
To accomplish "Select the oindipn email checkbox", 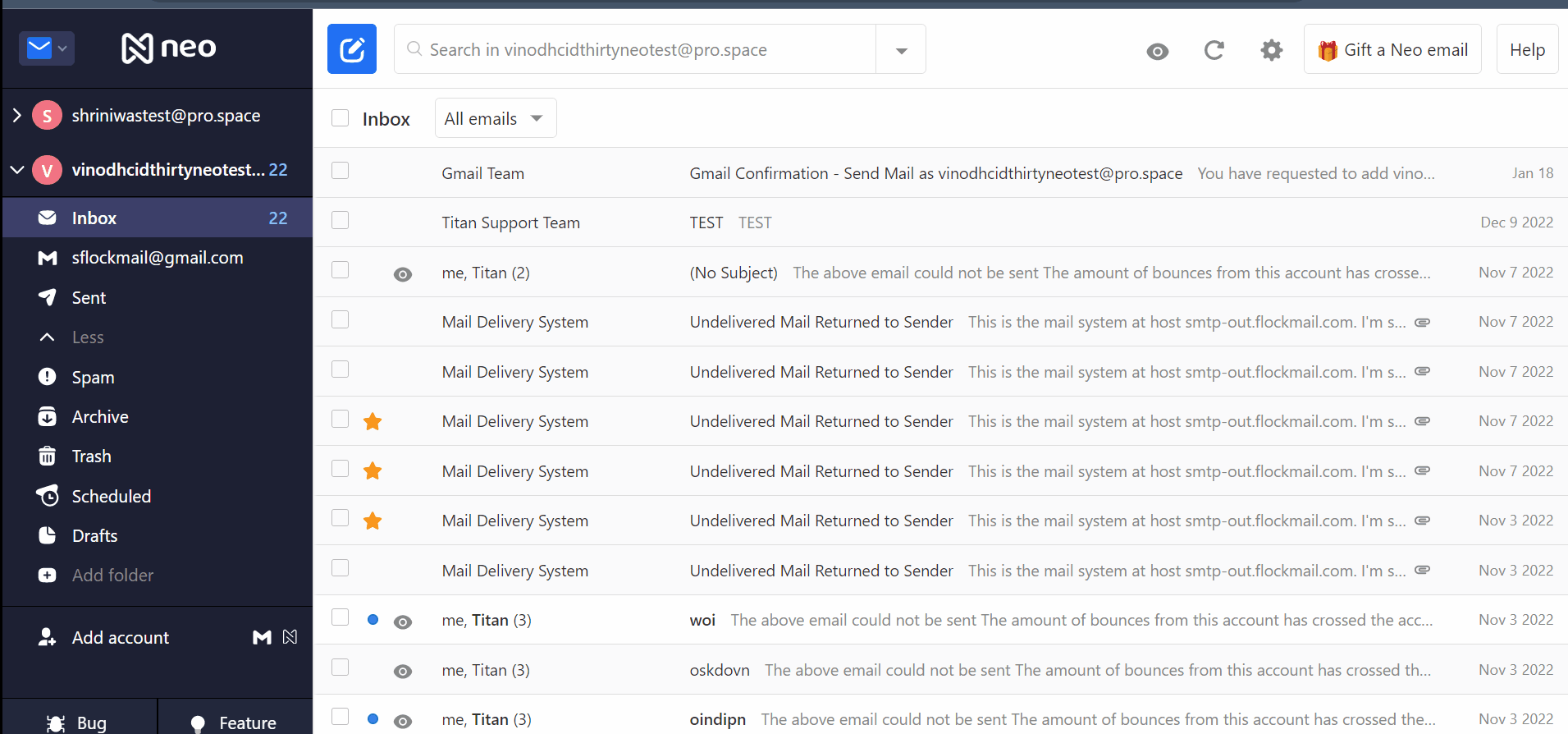I will point(340,717).
